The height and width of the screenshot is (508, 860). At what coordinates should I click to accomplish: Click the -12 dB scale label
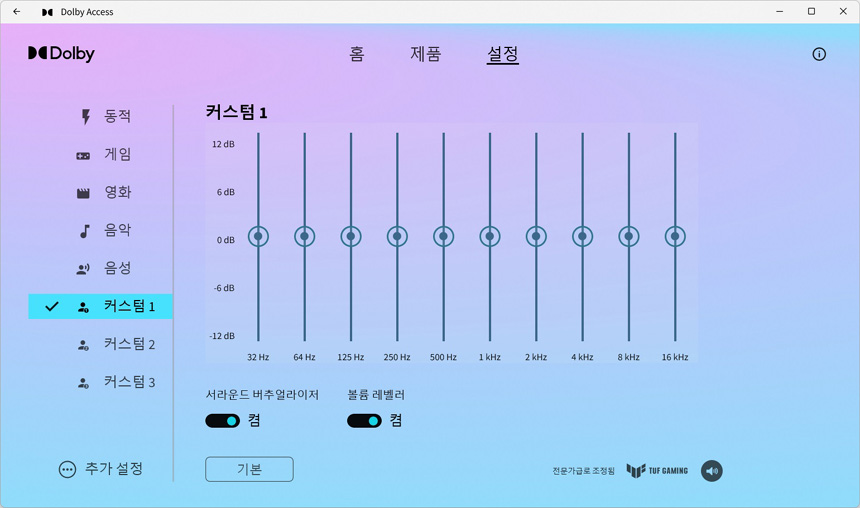(x=222, y=336)
